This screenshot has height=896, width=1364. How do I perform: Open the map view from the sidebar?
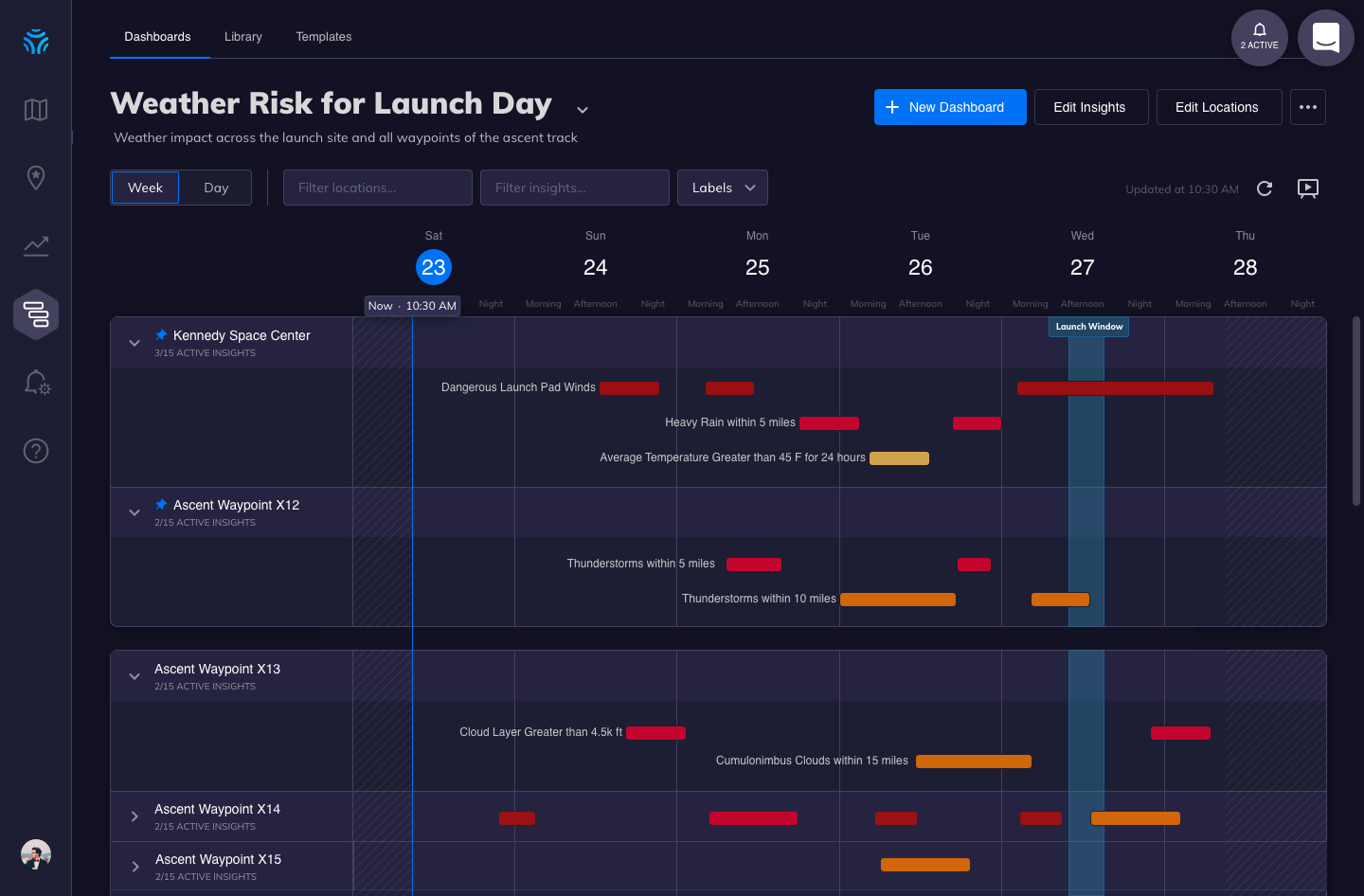click(35, 110)
